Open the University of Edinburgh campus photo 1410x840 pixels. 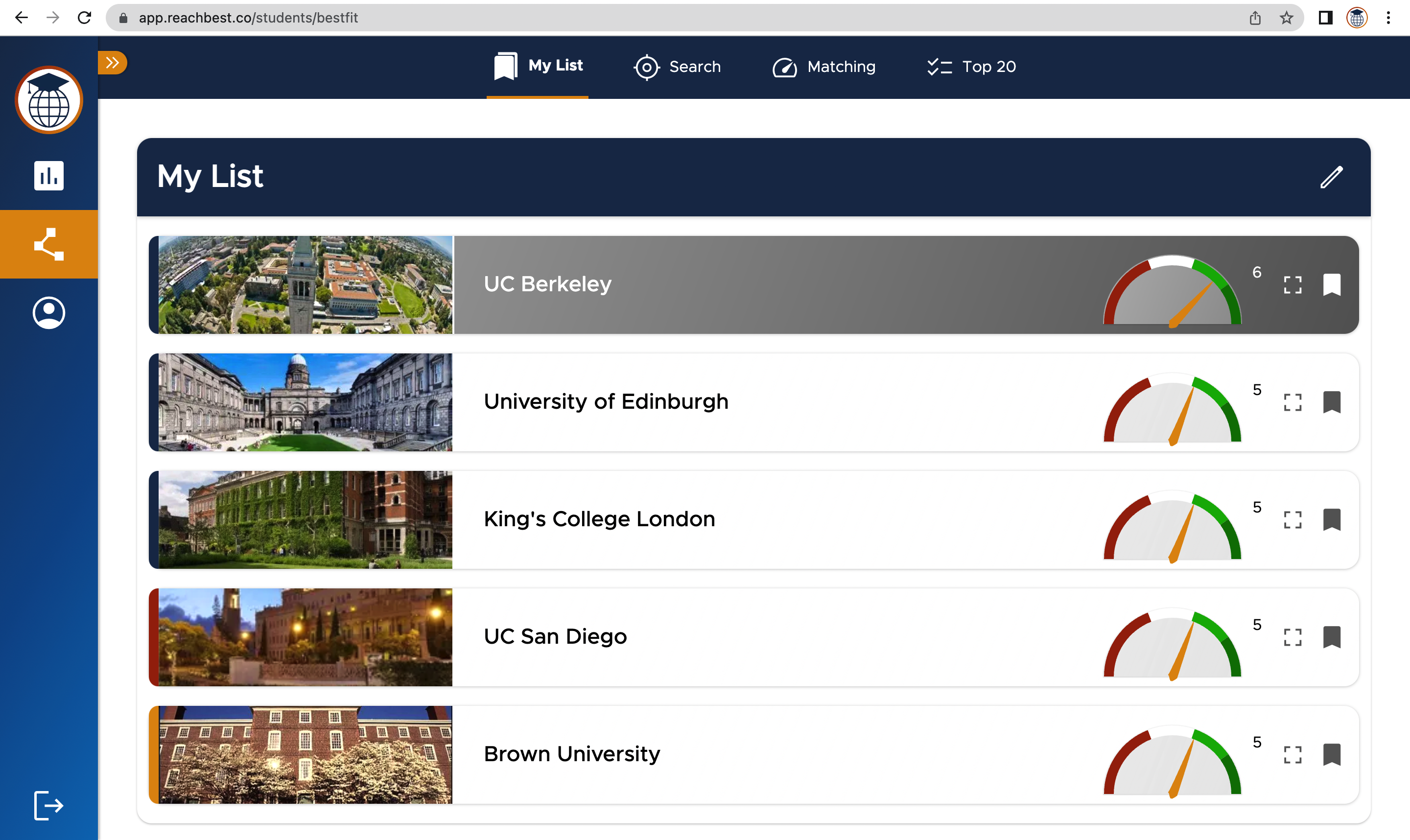click(x=305, y=402)
